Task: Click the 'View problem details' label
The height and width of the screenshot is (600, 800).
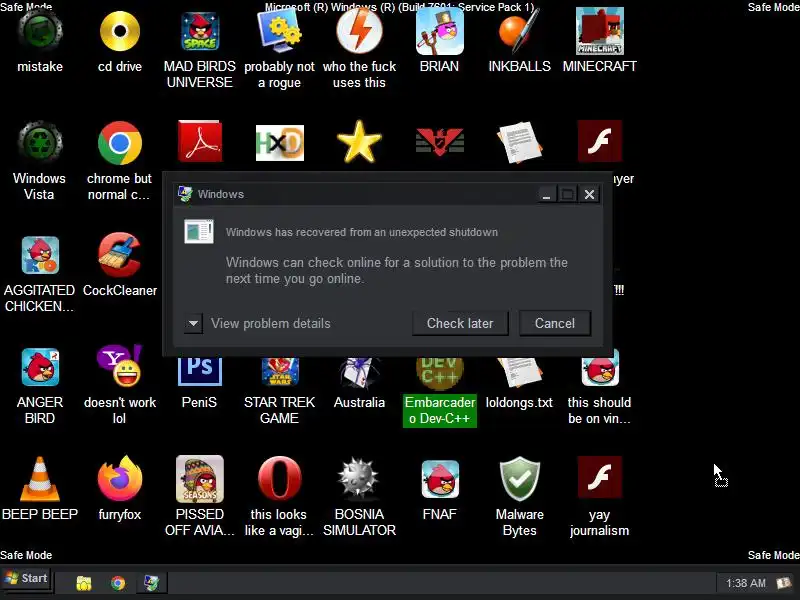Action: point(271,323)
